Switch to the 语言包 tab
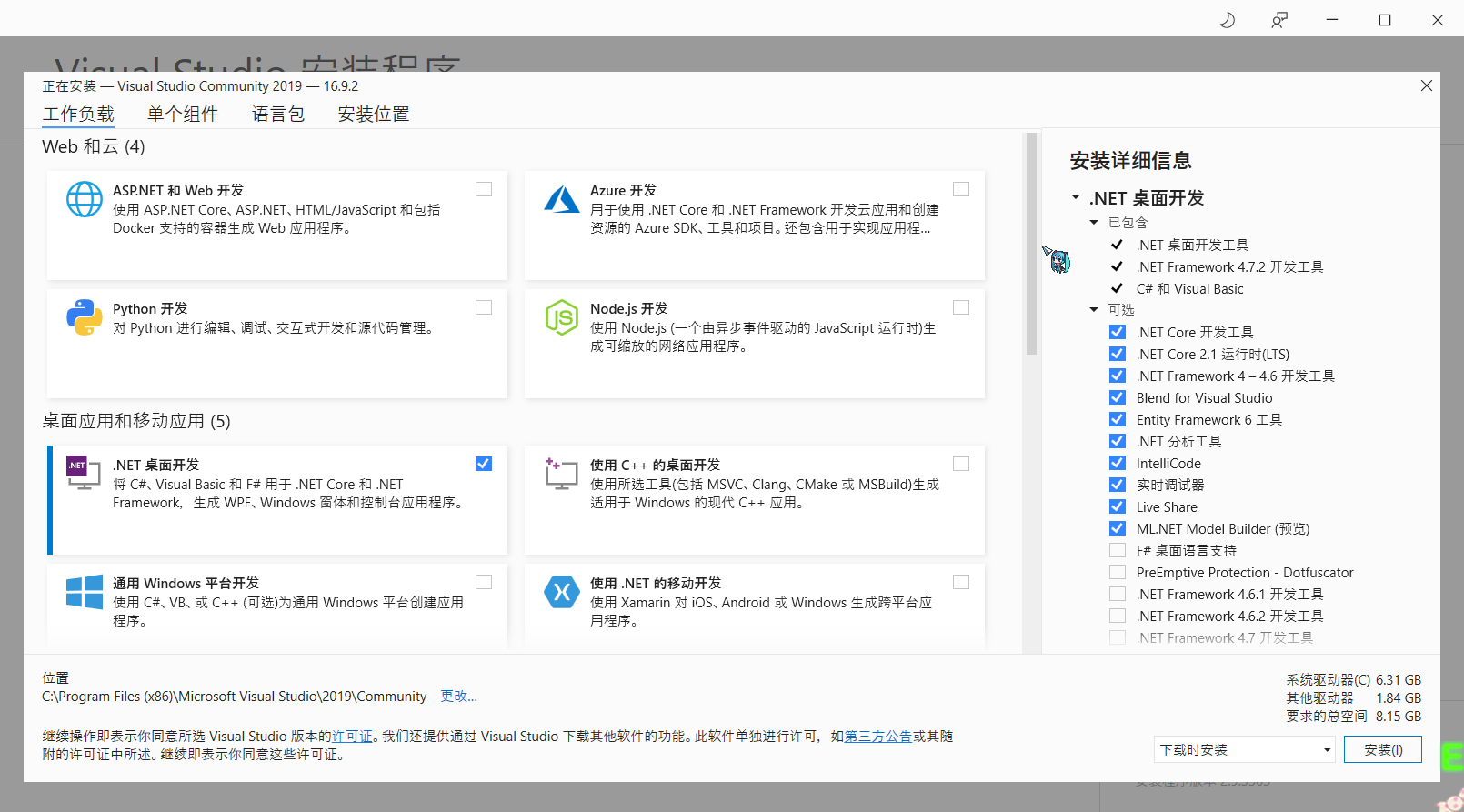Image resolution: width=1464 pixels, height=812 pixels. 278,114
